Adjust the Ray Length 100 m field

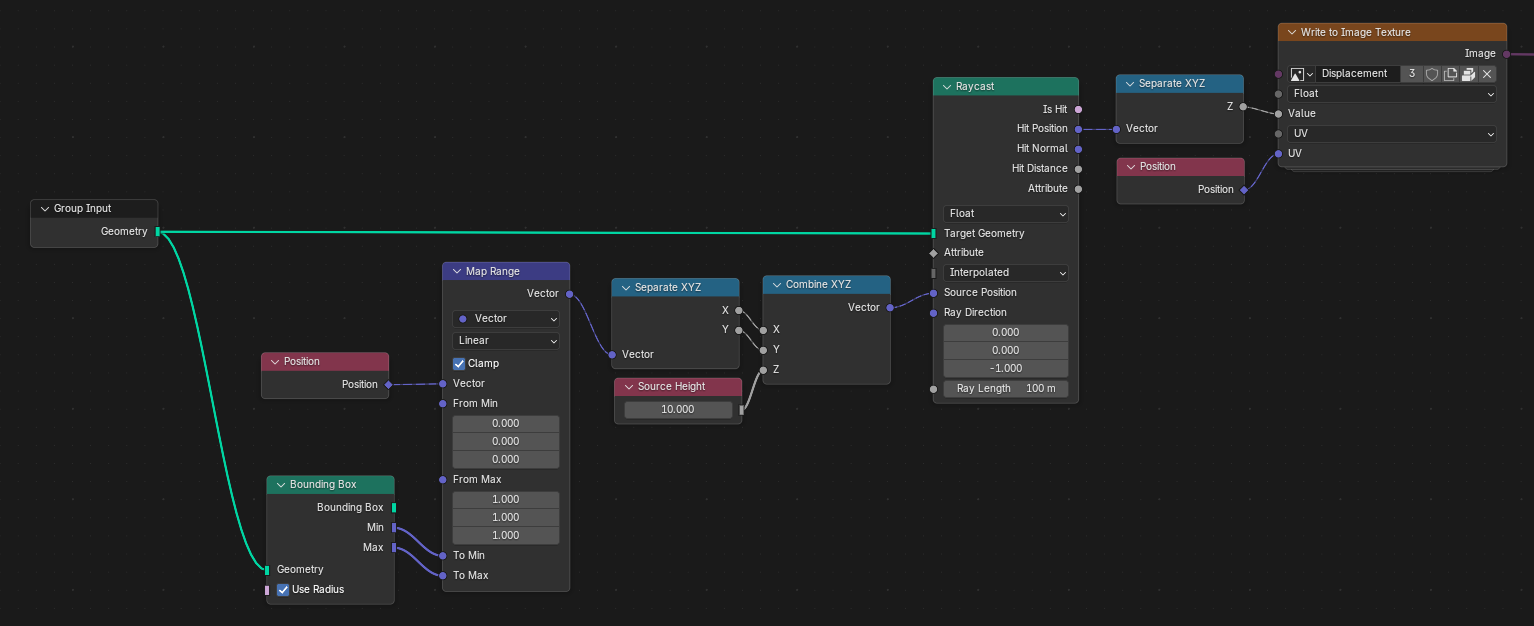[x=1006, y=389]
